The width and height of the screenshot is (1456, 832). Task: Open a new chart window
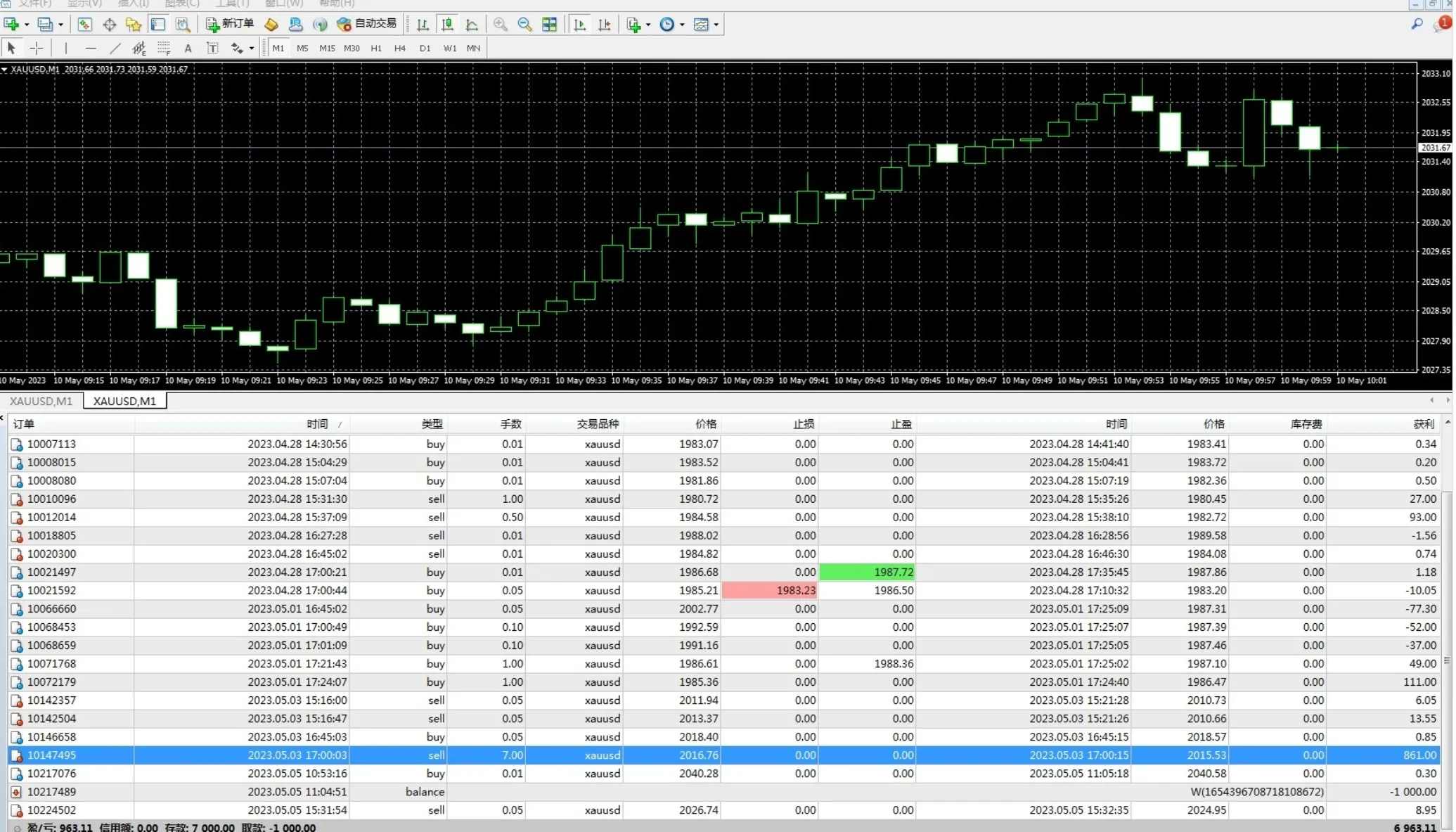click(11, 25)
